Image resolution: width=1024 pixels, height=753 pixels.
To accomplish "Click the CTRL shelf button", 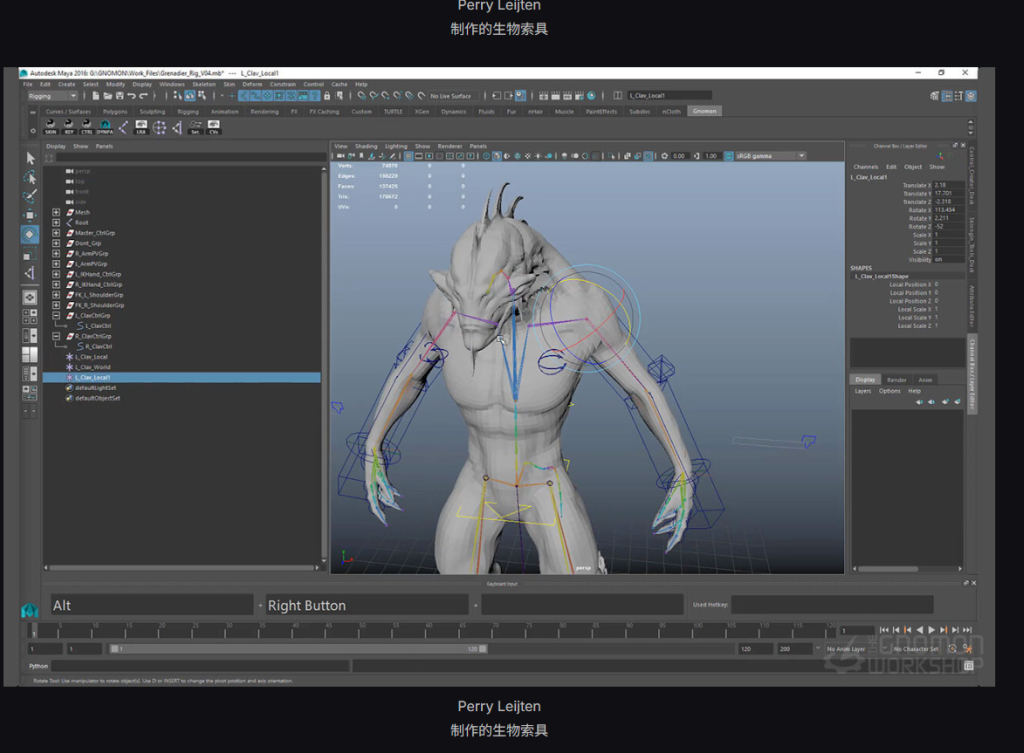I will tap(86, 127).
